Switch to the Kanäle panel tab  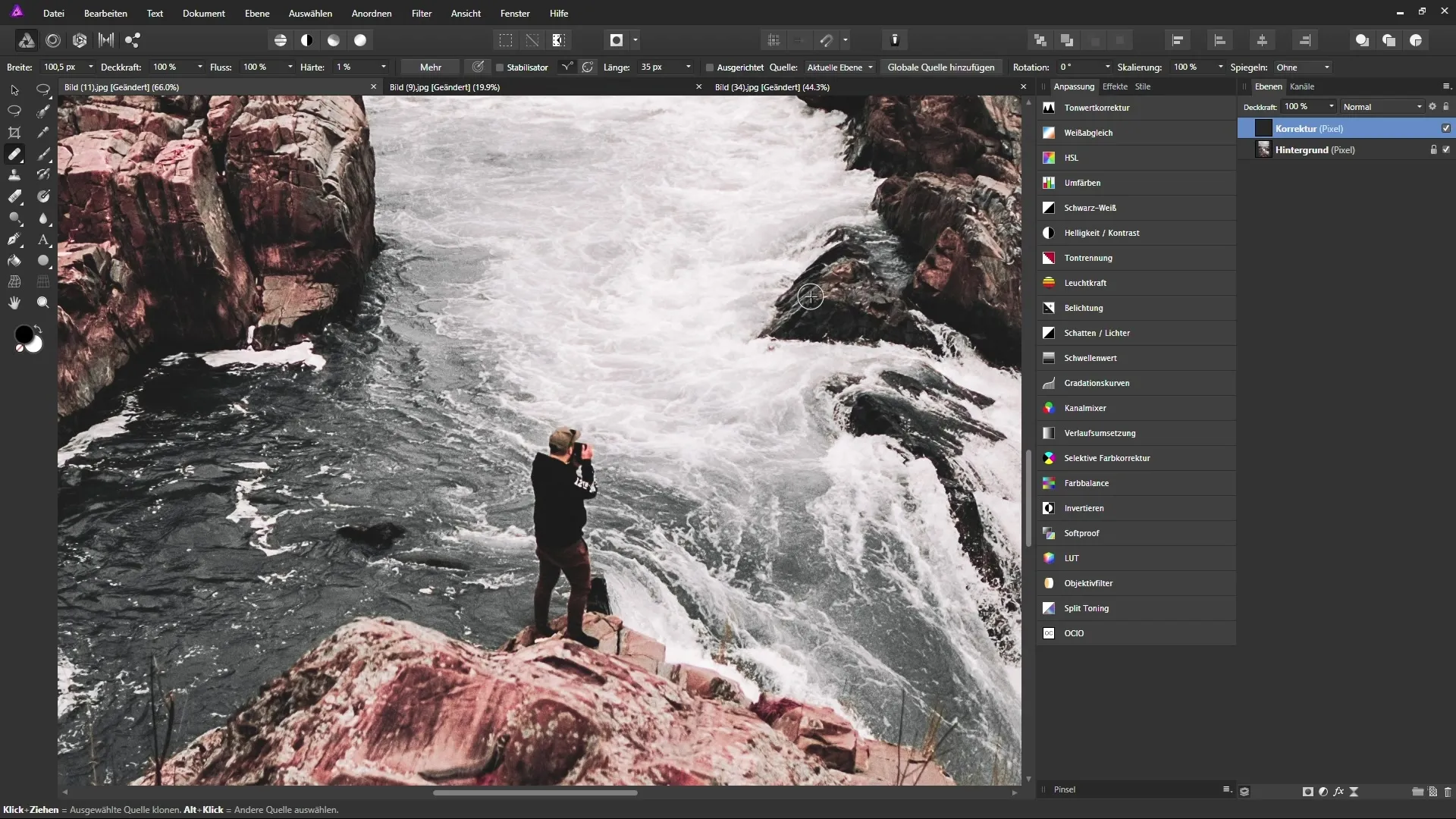pos(1302,86)
